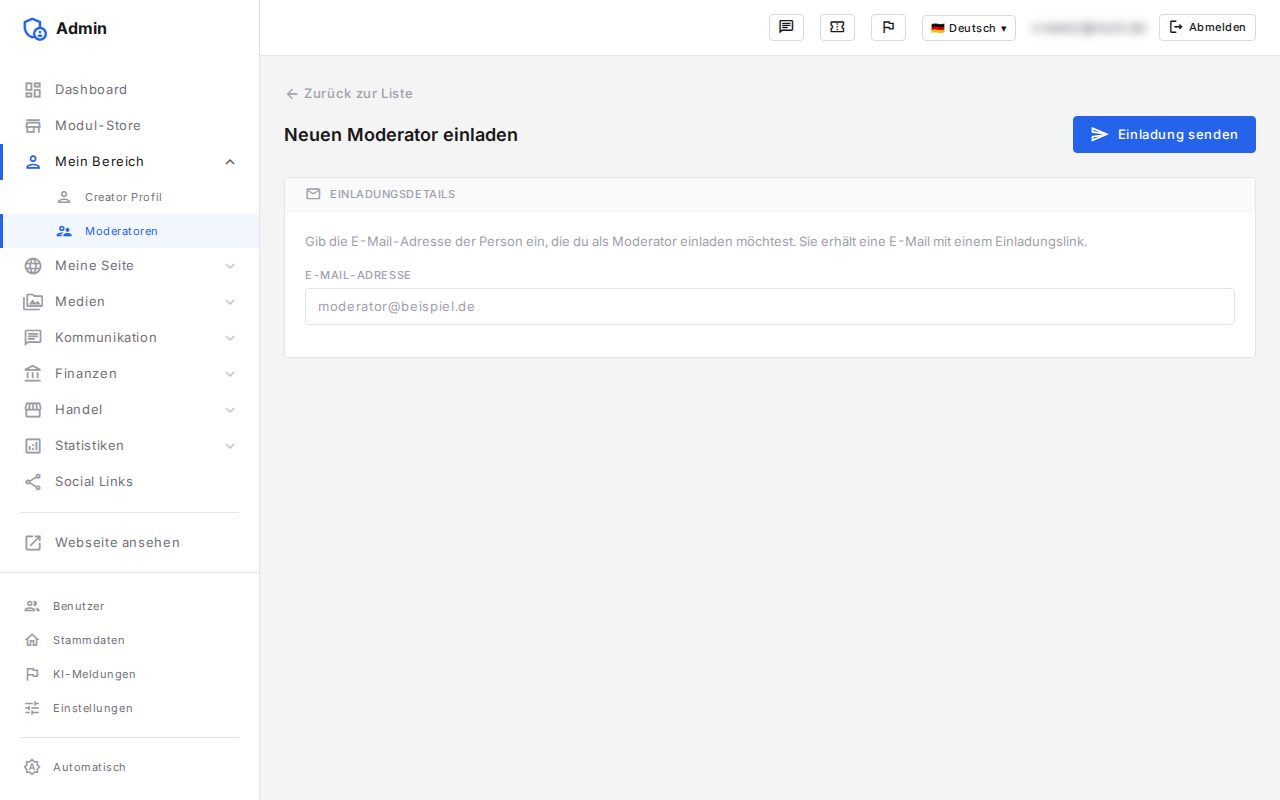The image size is (1280, 800).
Task: Click the Abmelden logout button
Action: coord(1207,27)
